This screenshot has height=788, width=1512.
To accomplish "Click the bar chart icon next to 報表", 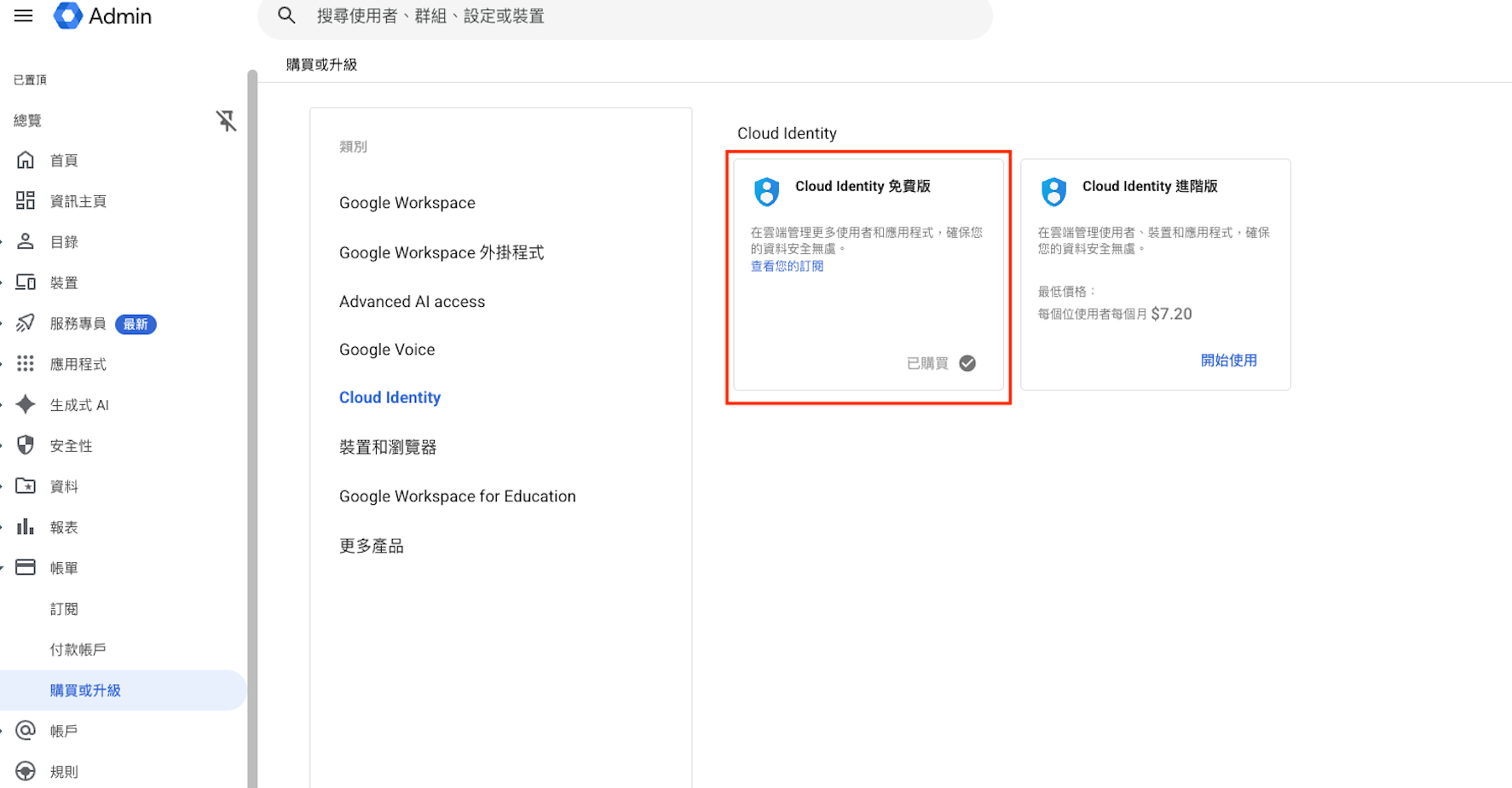I will click(x=26, y=526).
